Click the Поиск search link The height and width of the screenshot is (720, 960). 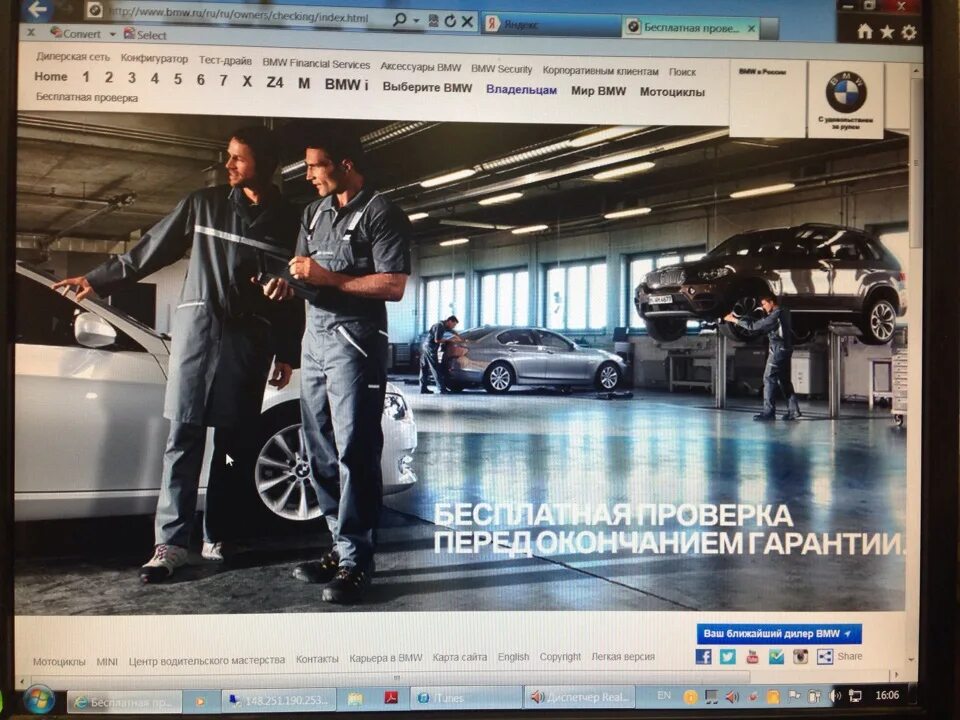click(x=682, y=72)
